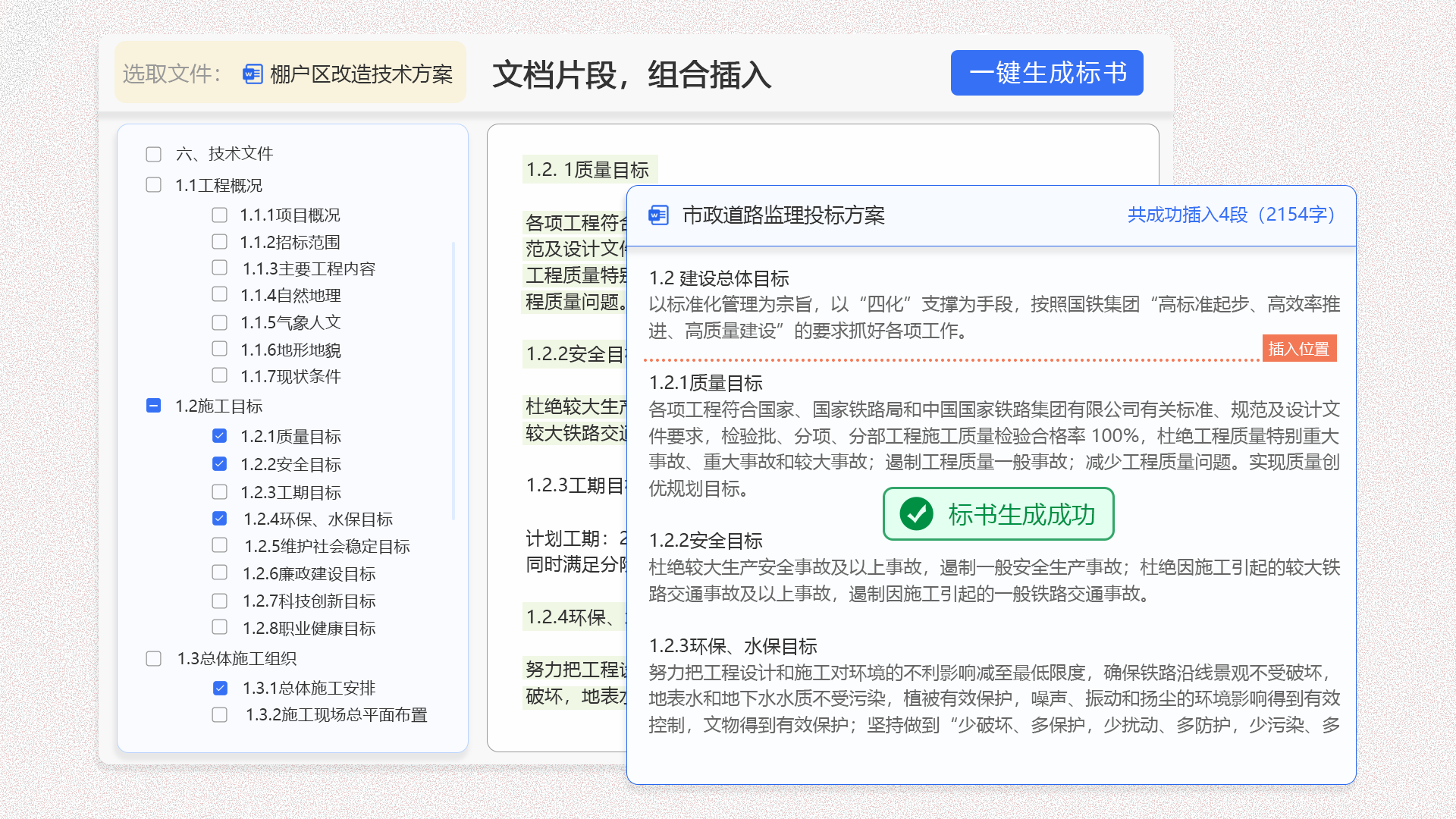Uncheck the 1.3.1总体施工安排 checkbox
Viewport: 1456px width, 819px height.
click(220, 688)
